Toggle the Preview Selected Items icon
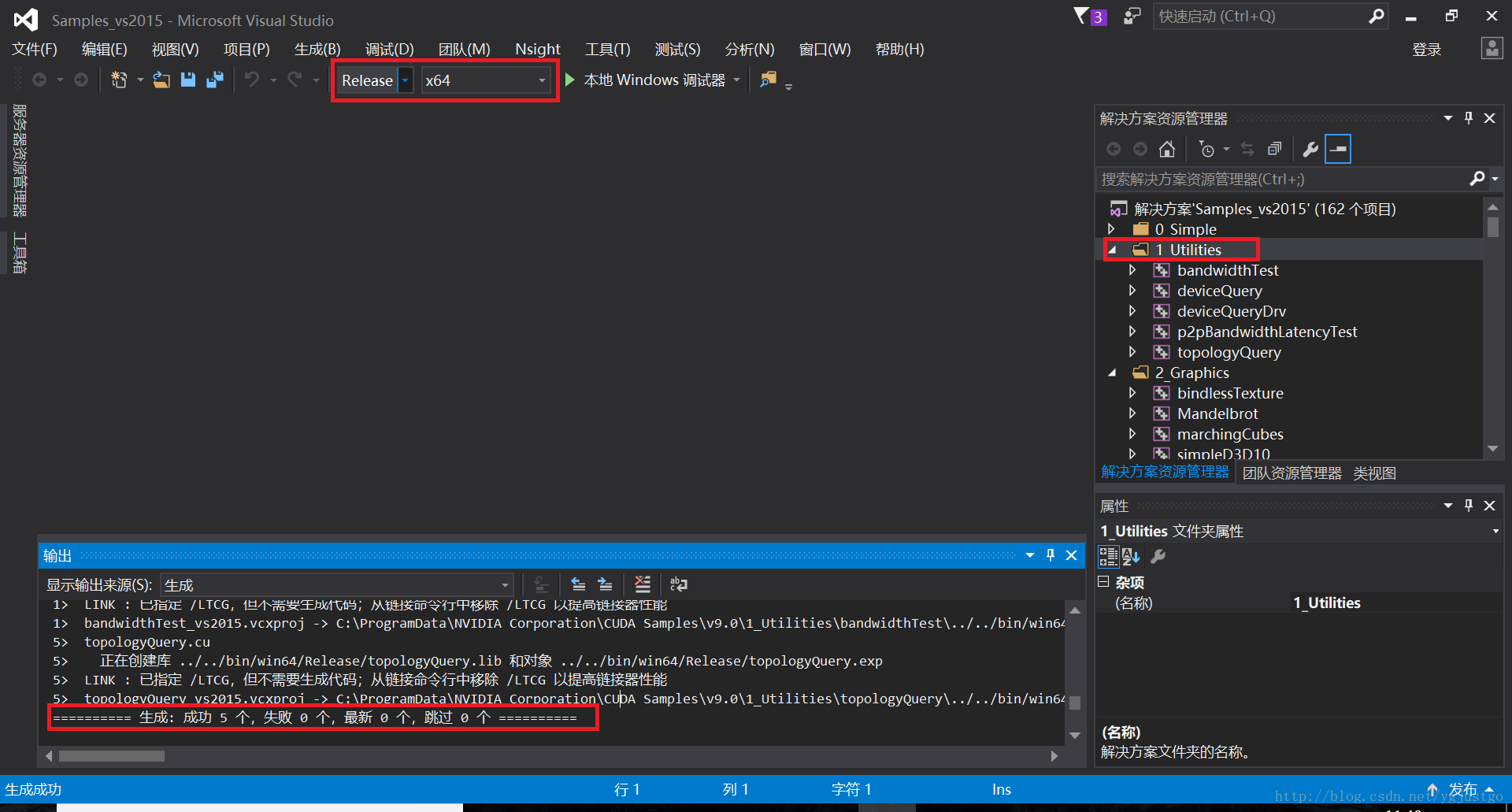The height and width of the screenshot is (812, 1512). [x=1338, y=149]
